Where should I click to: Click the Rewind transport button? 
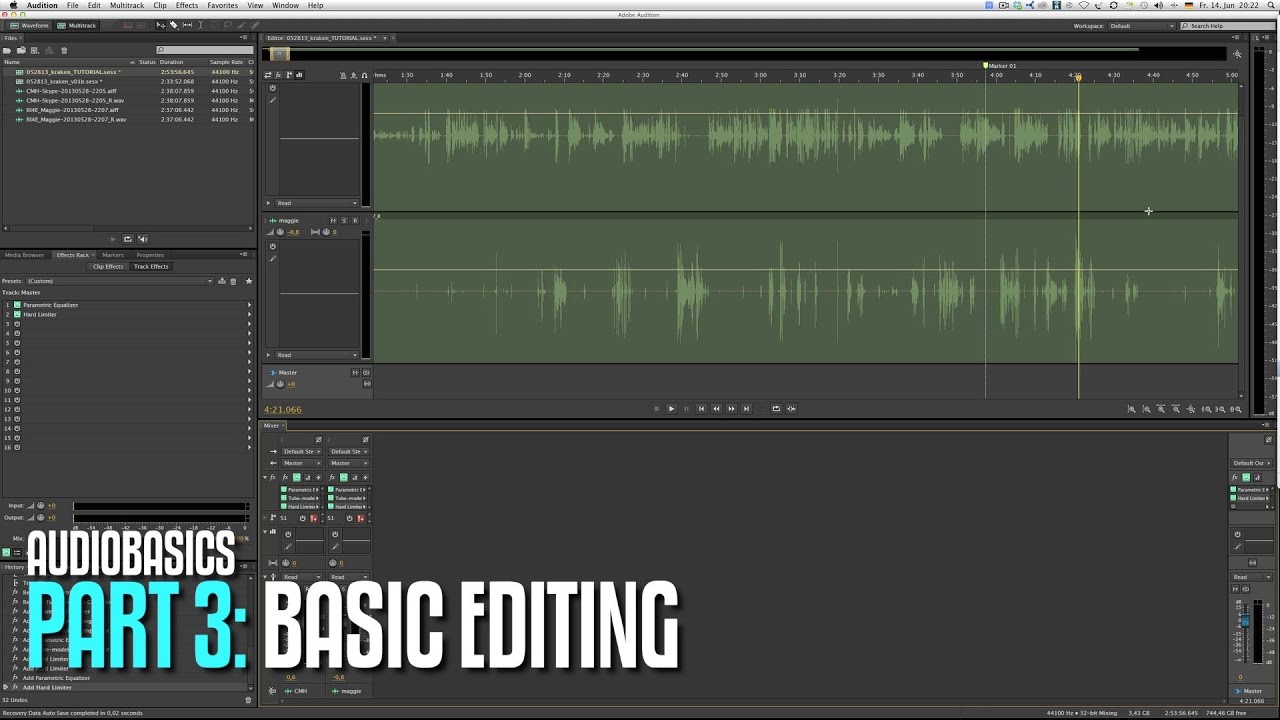pyautogui.click(x=716, y=408)
